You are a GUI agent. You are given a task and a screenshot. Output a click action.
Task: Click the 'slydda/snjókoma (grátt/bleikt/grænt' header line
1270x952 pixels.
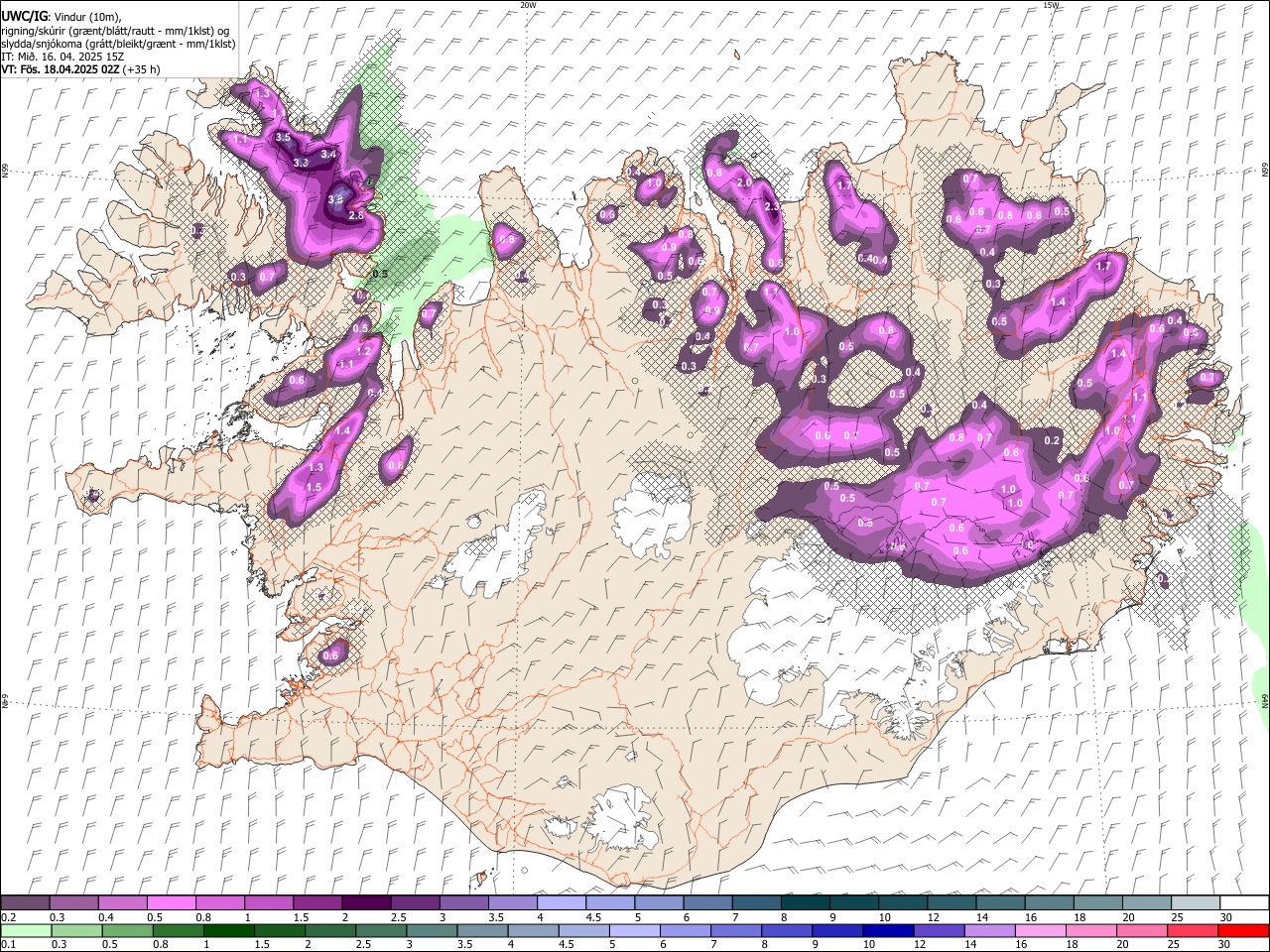(118, 44)
